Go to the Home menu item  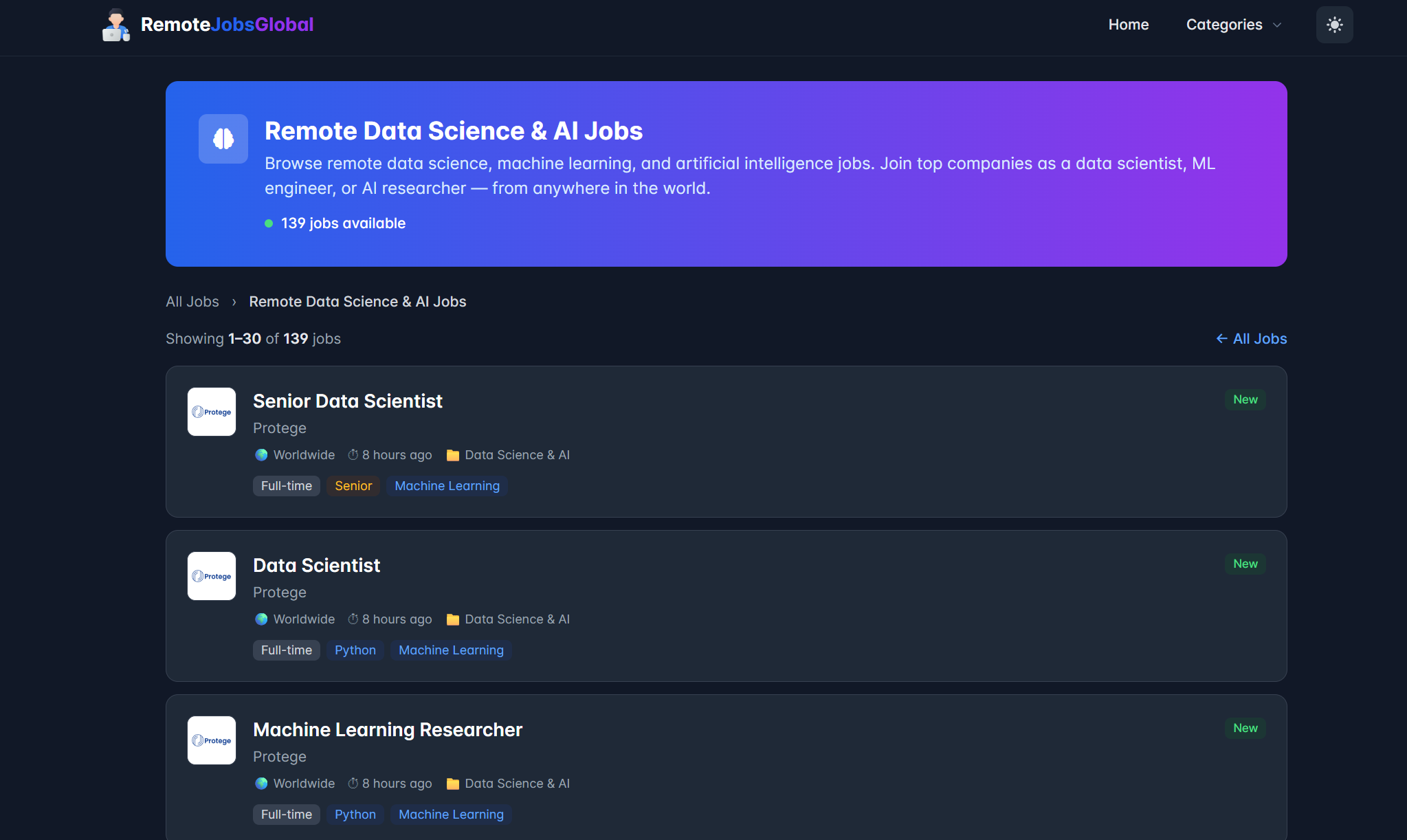tap(1128, 25)
